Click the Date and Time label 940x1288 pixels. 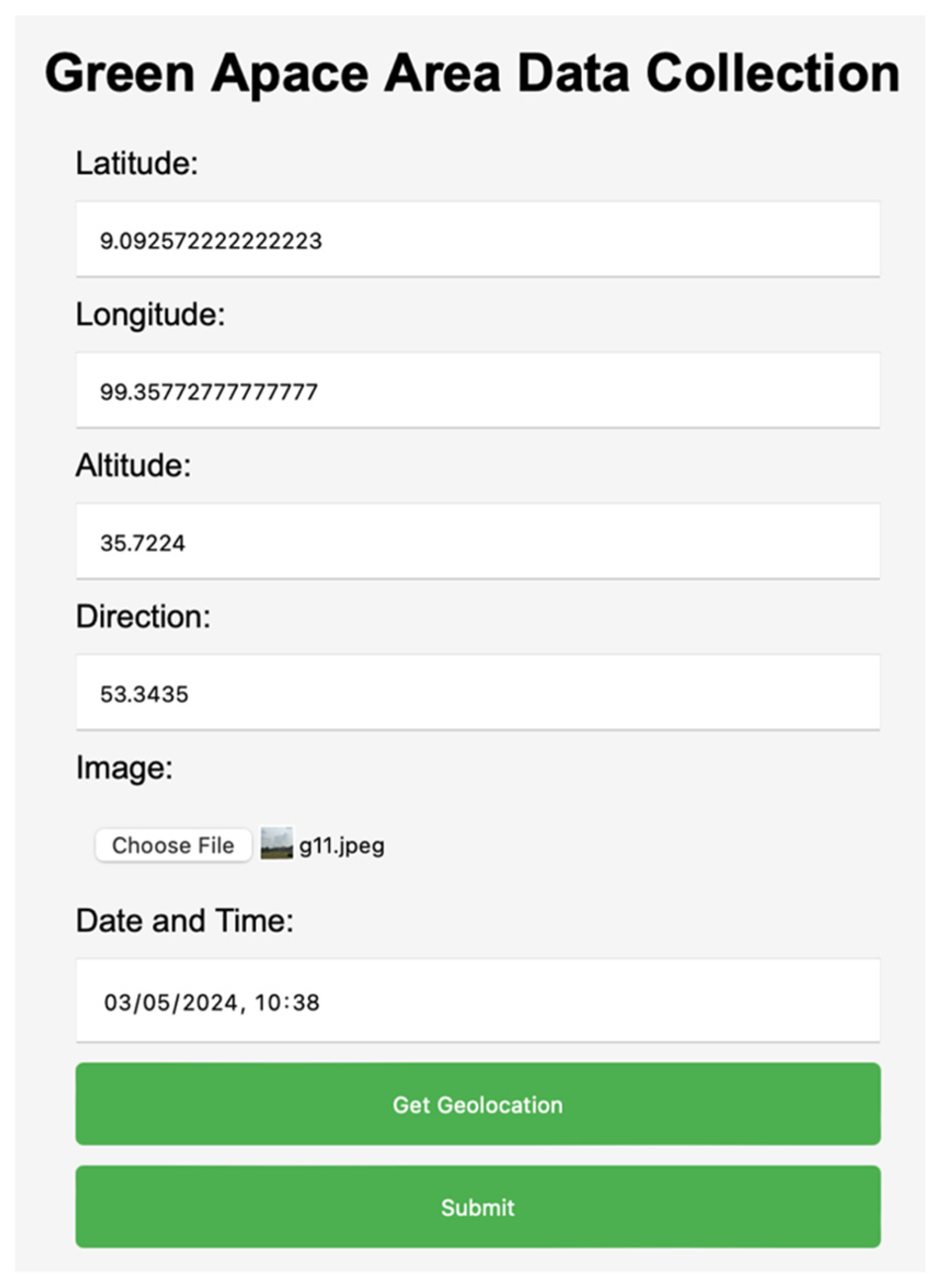tap(184, 920)
